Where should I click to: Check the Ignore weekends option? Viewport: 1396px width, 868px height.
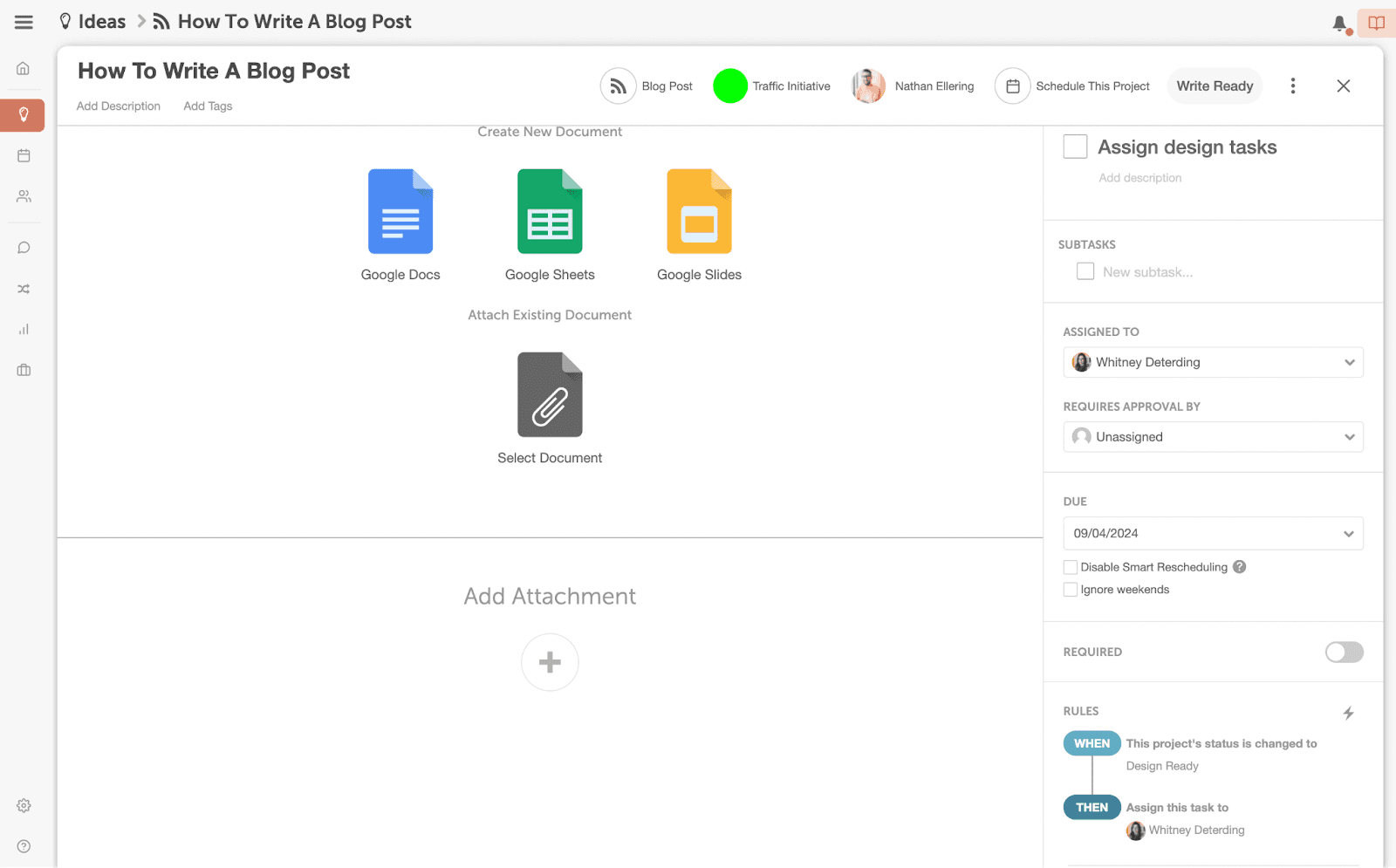point(1070,589)
